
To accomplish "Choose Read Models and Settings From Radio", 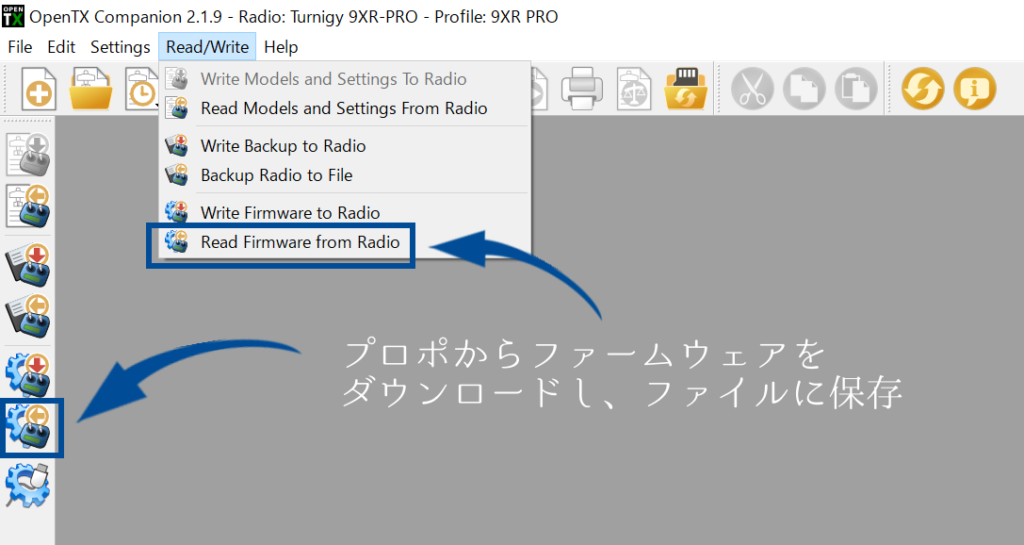I will pos(344,108).
